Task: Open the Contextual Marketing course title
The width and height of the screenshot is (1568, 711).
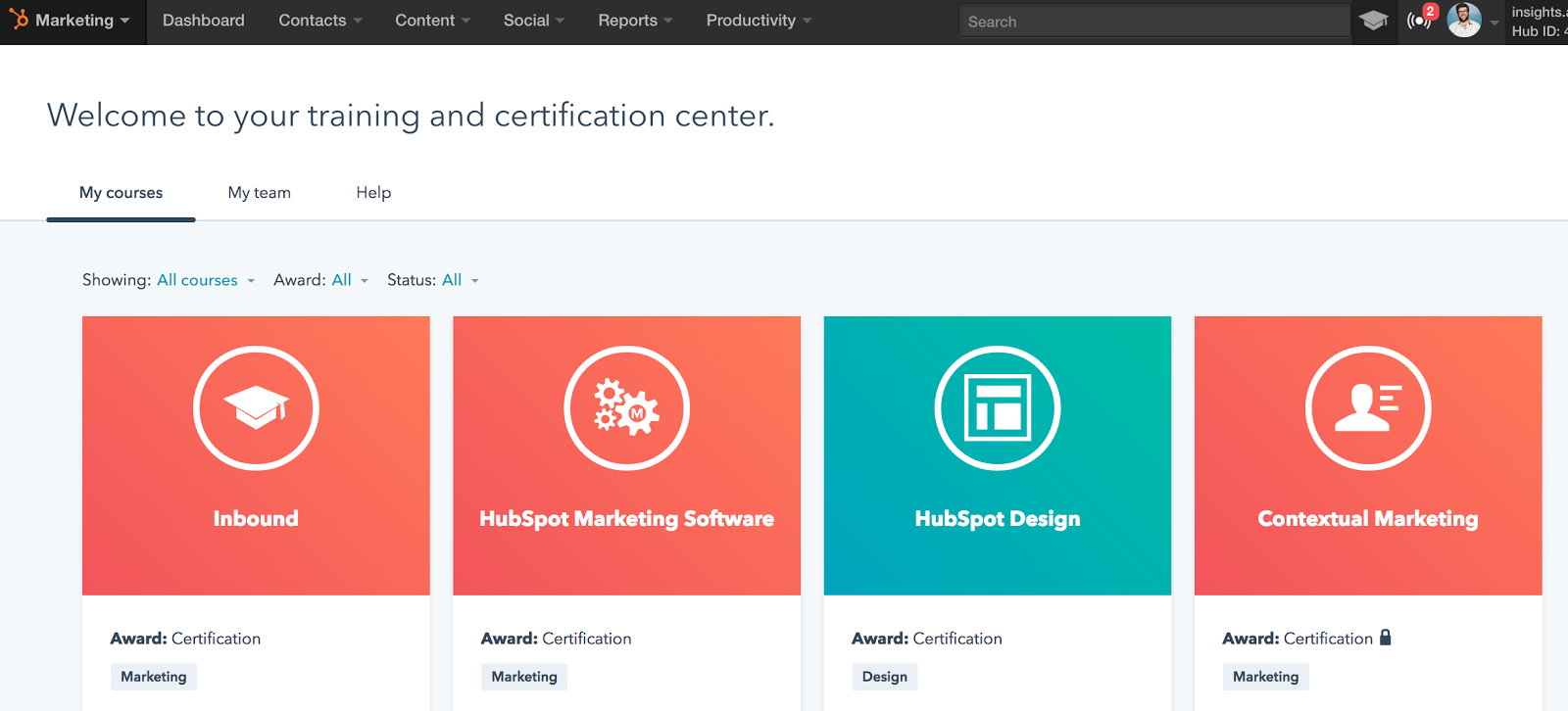Action: click(x=1368, y=519)
